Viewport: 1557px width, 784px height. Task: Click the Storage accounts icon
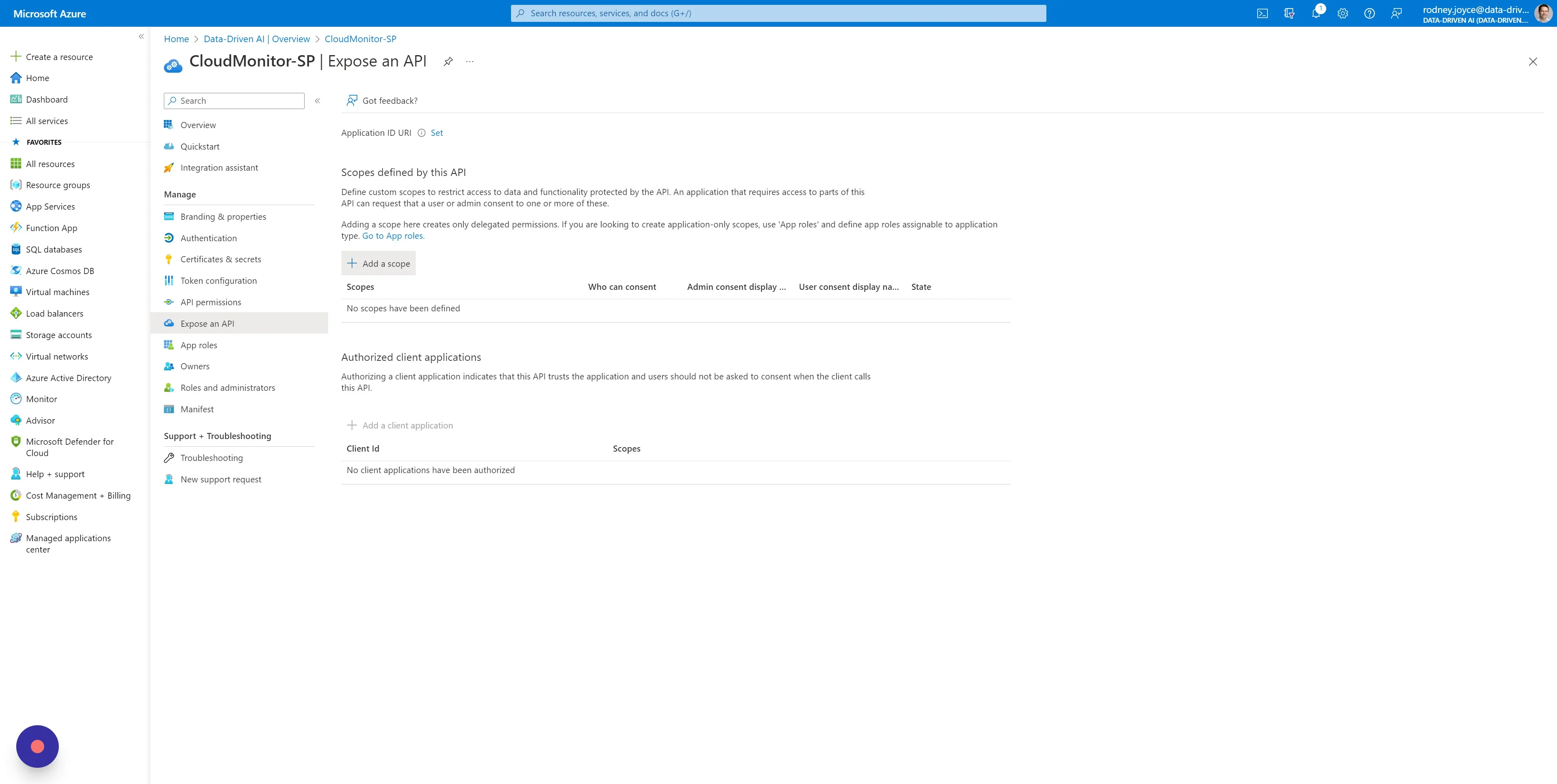(x=16, y=334)
